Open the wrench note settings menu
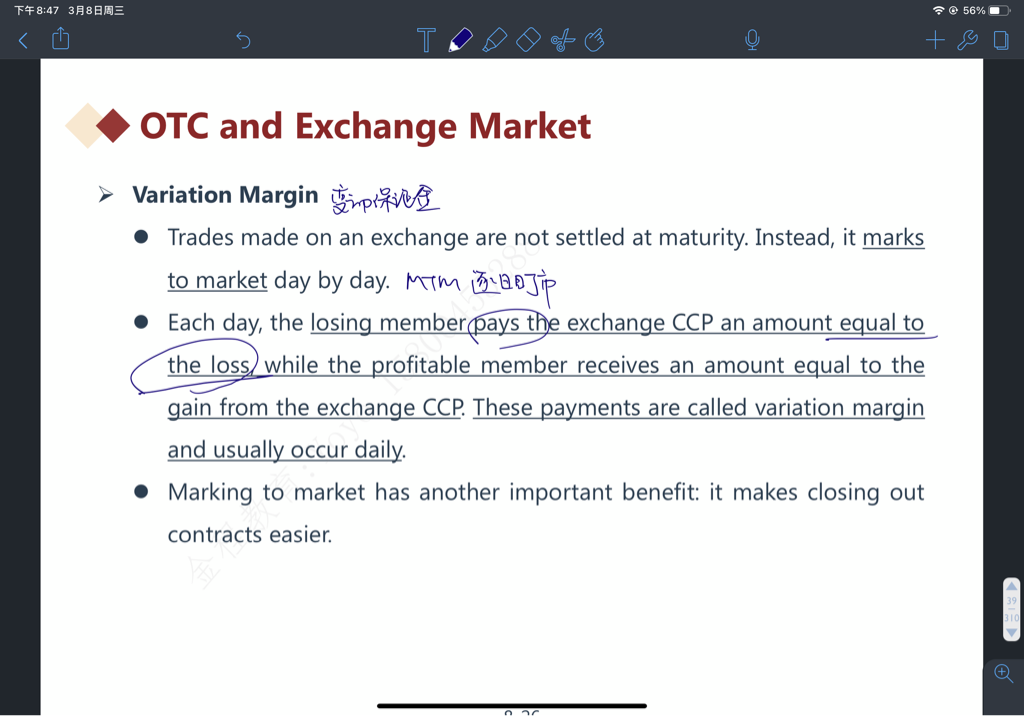Screen dimensions: 1024x716 pyautogui.click(x=967, y=40)
